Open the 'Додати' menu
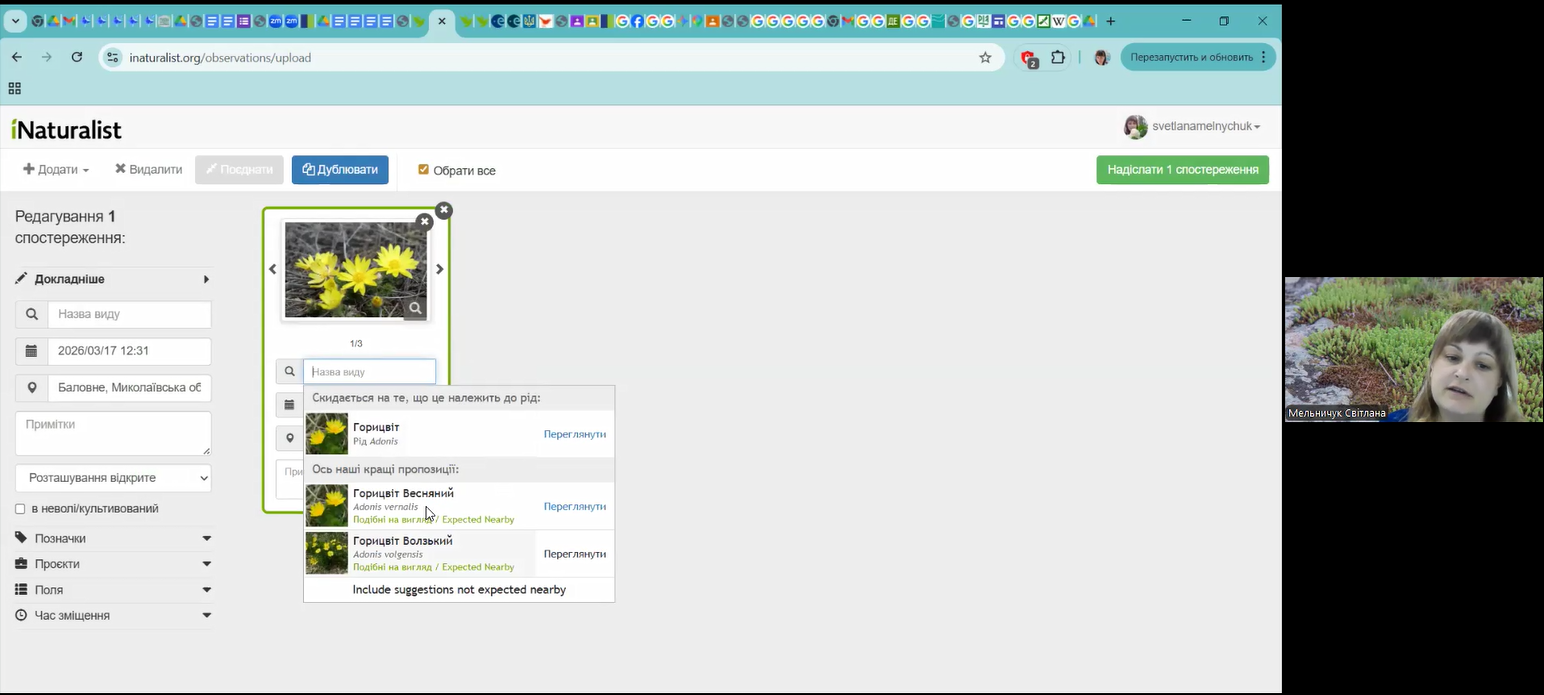The width and height of the screenshot is (1544, 695). tap(56, 170)
